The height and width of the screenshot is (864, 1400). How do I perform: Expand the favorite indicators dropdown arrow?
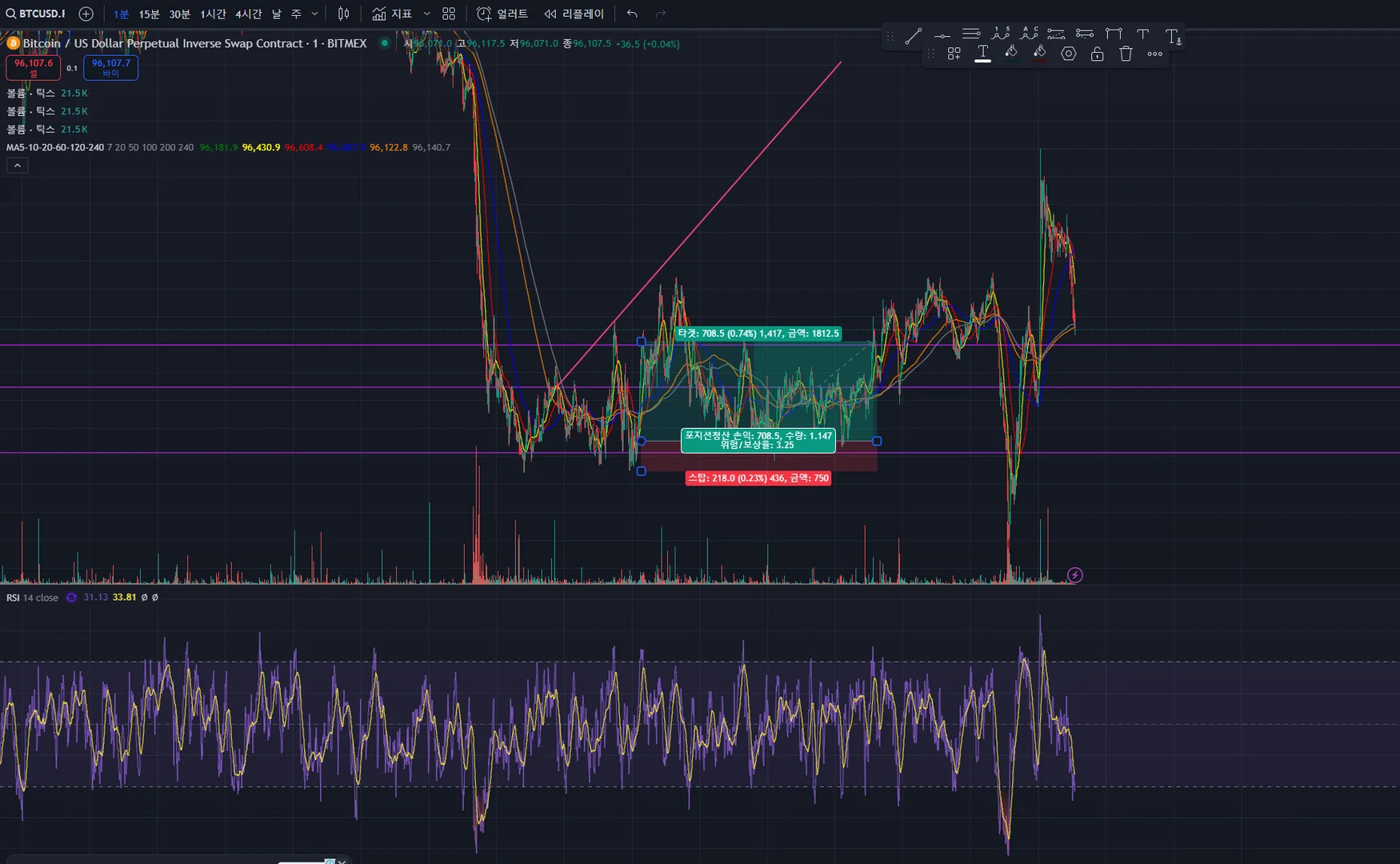(x=426, y=14)
